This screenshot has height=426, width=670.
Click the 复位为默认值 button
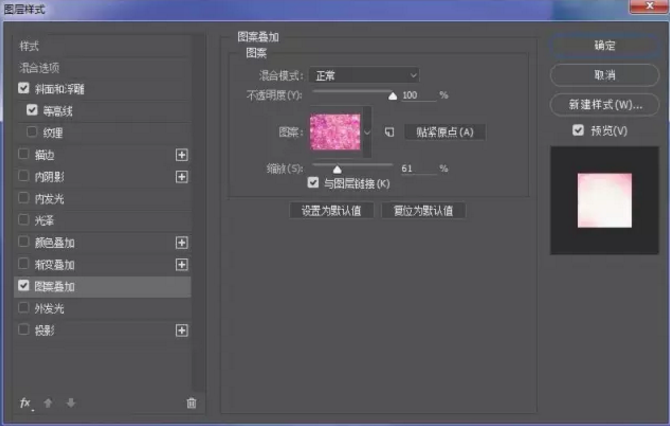(423, 211)
